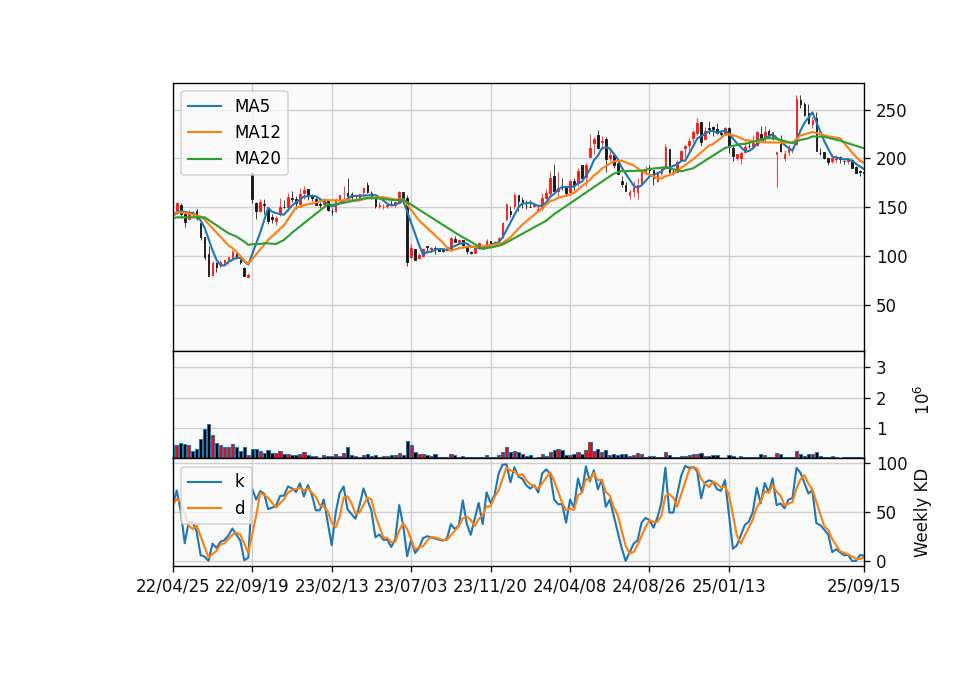Viewport: 960px width, 690px height.
Task: Click the KD axis tick label 50
Action: point(886,513)
